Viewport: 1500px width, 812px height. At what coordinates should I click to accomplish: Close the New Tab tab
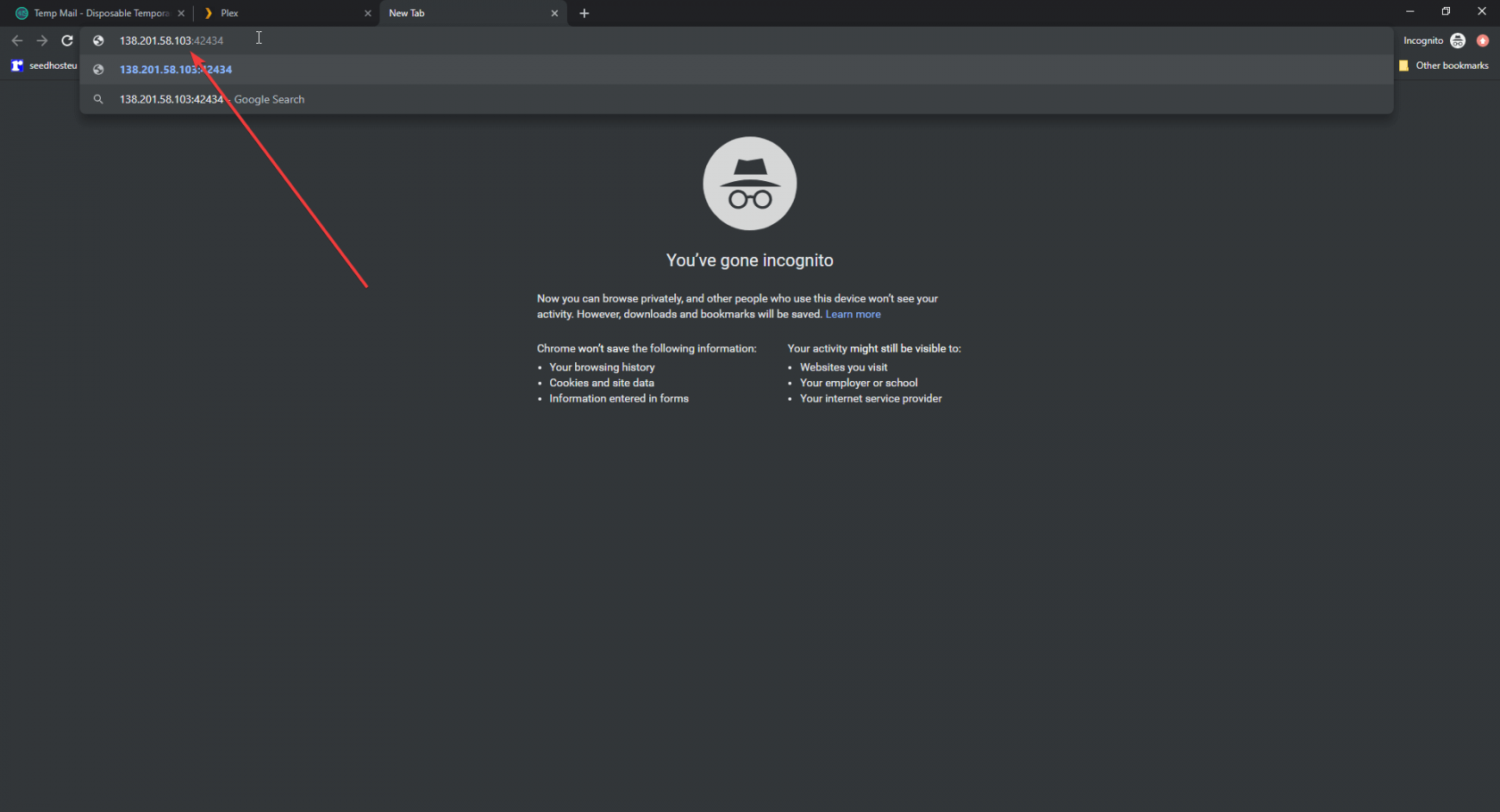pos(554,13)
